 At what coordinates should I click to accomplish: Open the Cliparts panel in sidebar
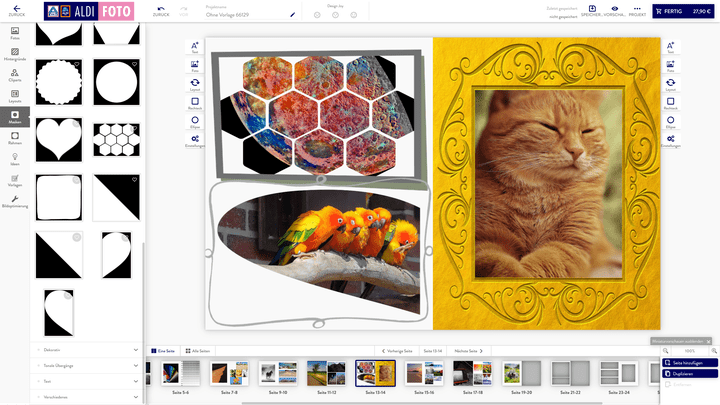[15, 76]
